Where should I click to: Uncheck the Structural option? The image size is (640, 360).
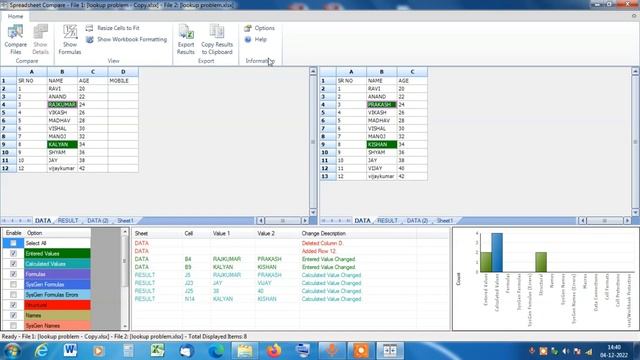(x=13, y=305)
